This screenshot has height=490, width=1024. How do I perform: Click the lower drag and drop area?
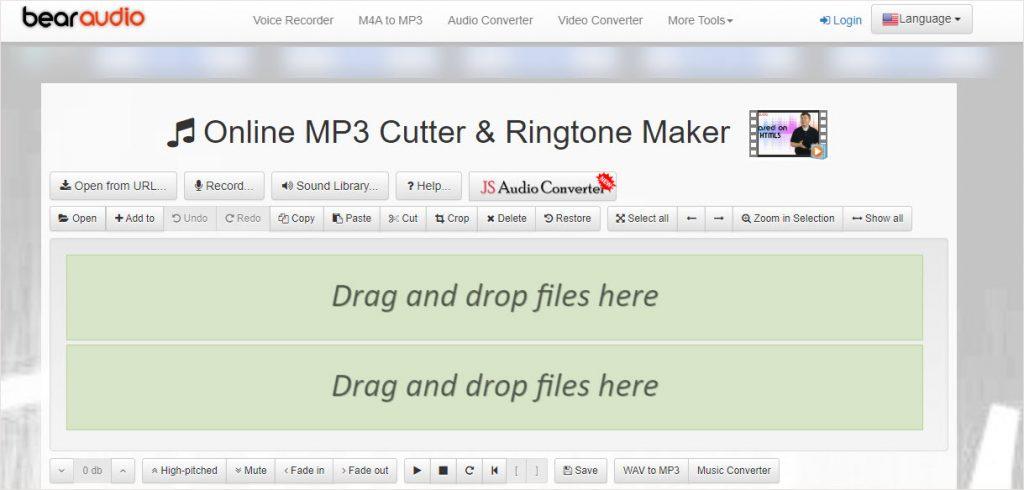(494, 387)
